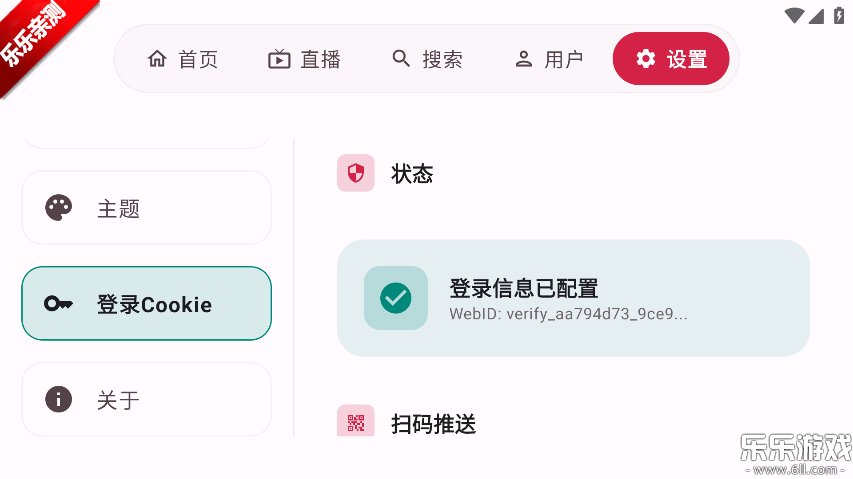Select the 设置 settings tab
Screen dimensions: 853x479
tap(671, 59)
